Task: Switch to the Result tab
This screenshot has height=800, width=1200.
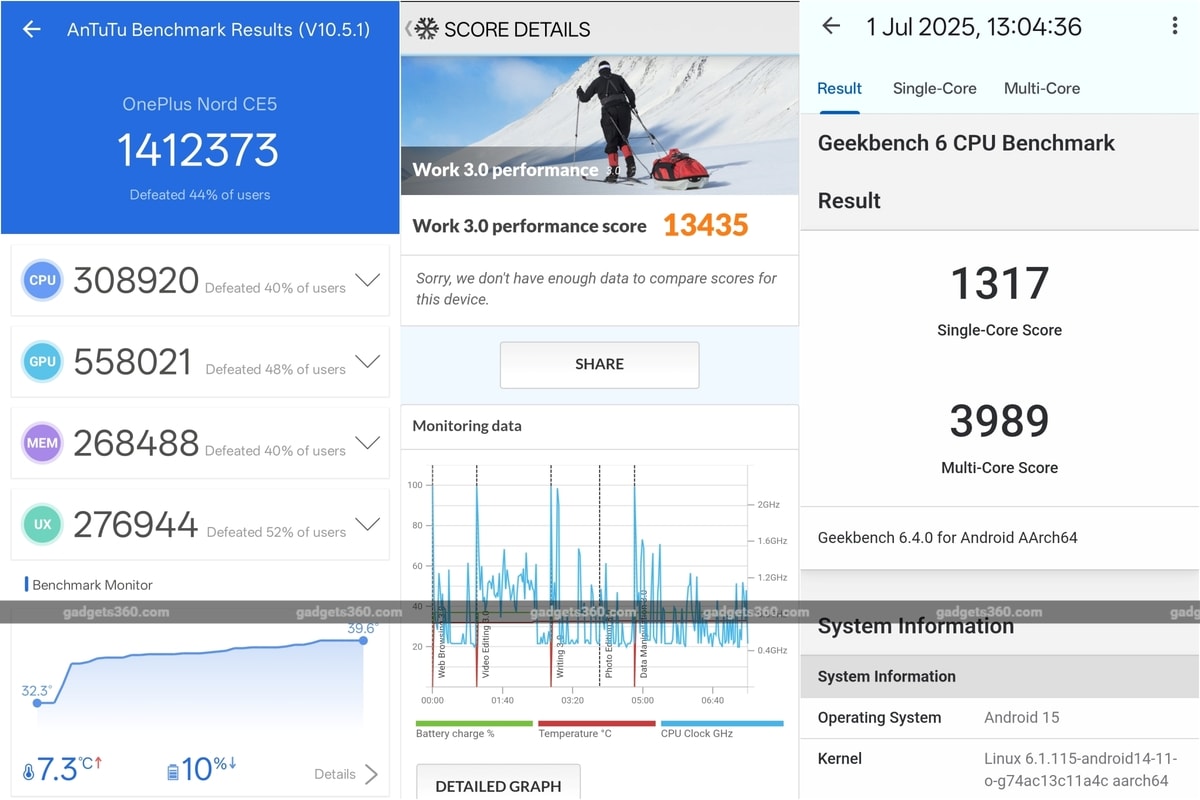Action: pyautogui.click(x=839, y=88)
